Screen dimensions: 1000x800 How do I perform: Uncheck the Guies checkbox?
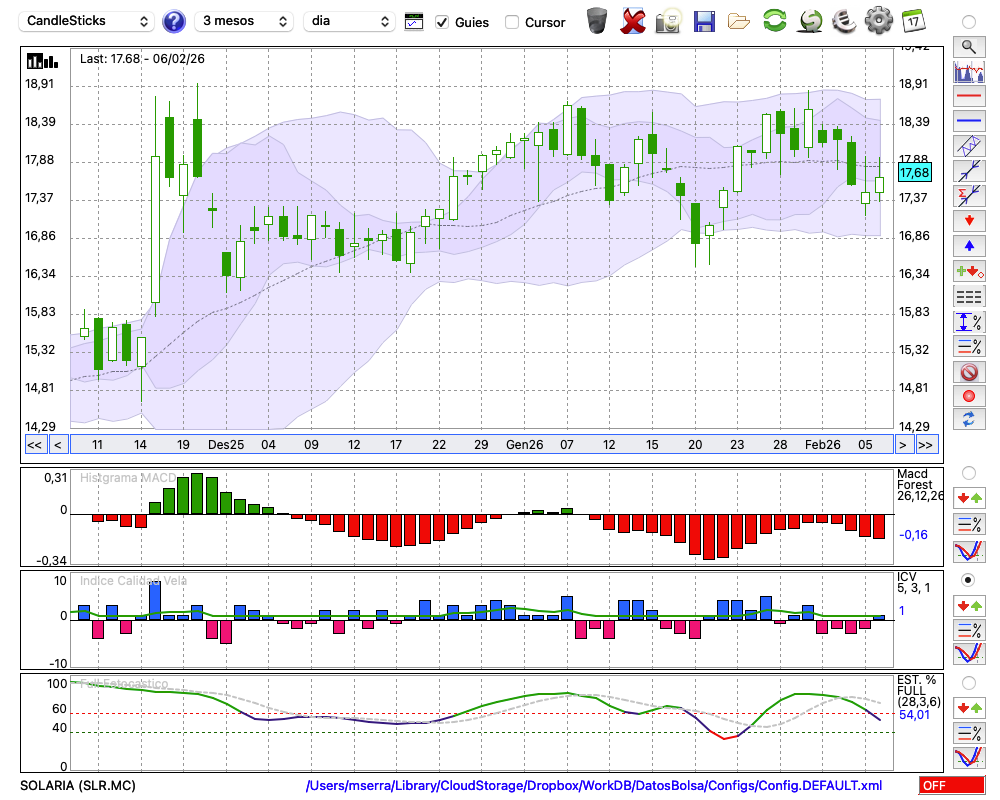point(441,22)
